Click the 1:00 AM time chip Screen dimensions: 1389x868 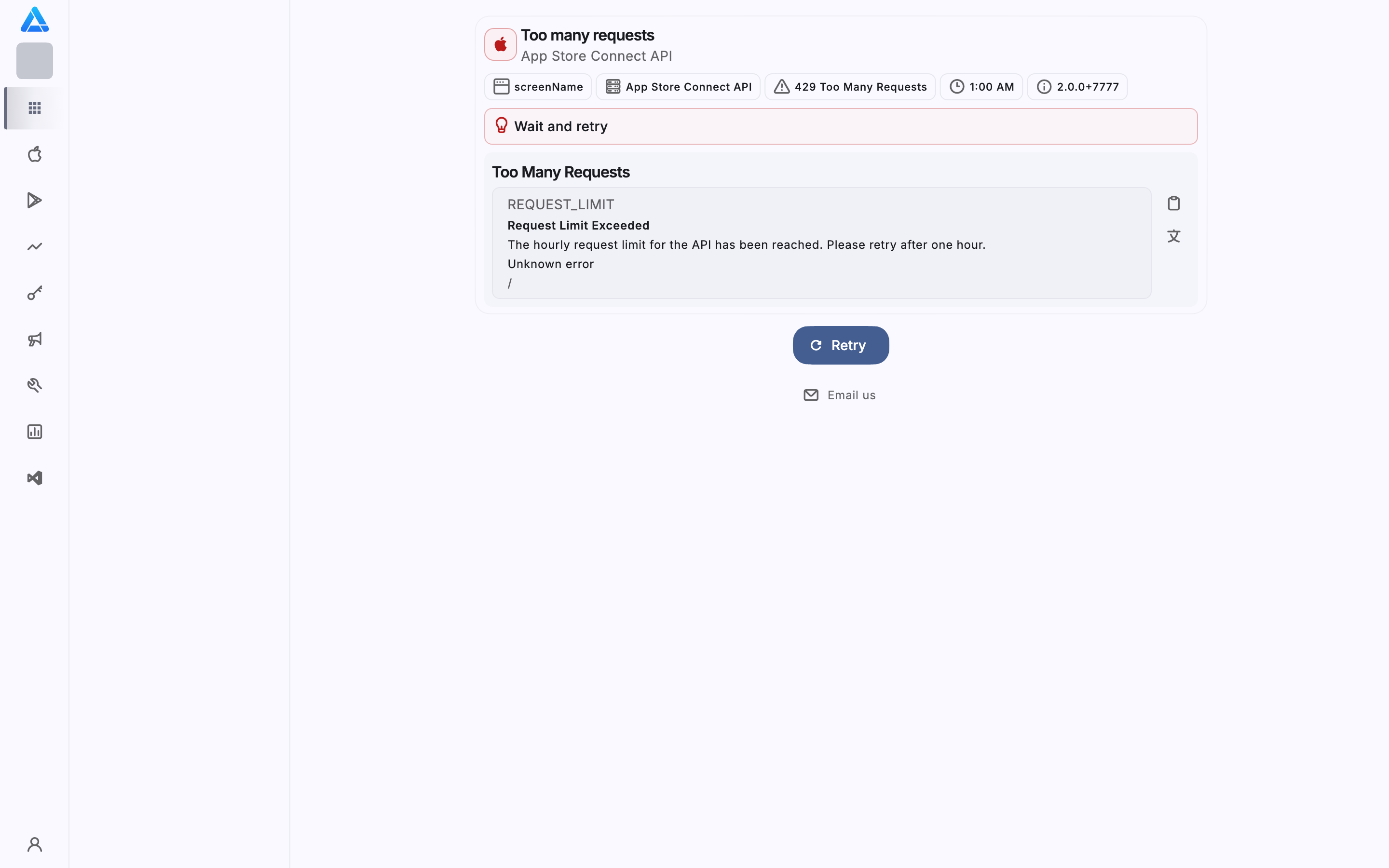pyautogui.click(x=981, y=87)
